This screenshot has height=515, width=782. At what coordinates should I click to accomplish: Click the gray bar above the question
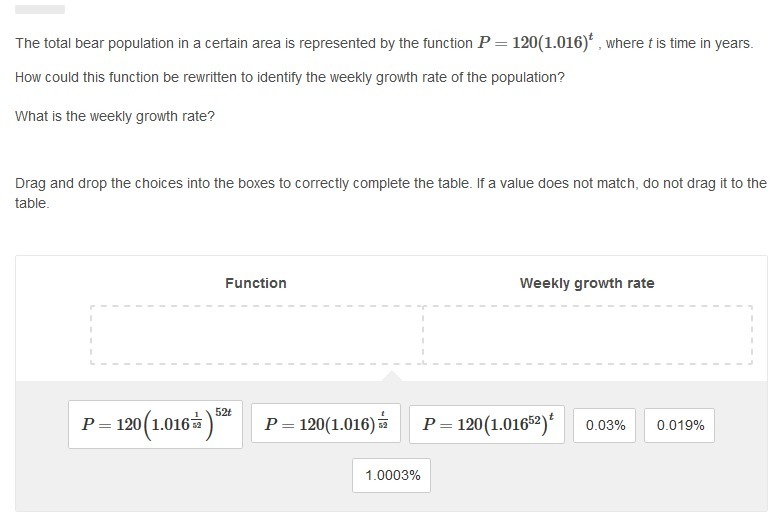[40, 9]
